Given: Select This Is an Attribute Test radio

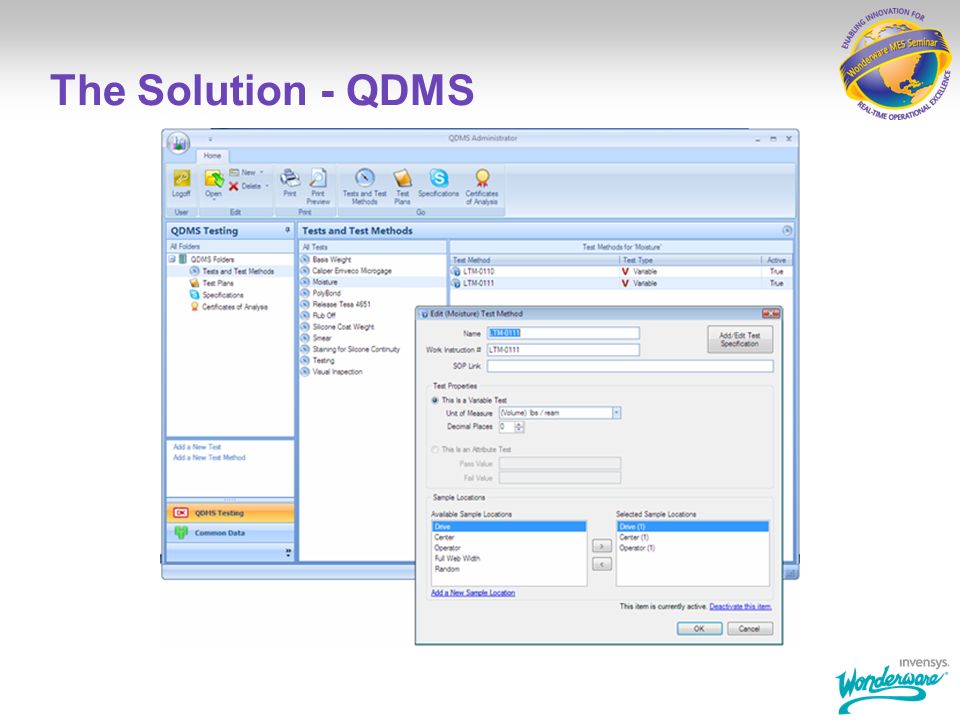Looking at the screenshot, I should click(435, 449).
